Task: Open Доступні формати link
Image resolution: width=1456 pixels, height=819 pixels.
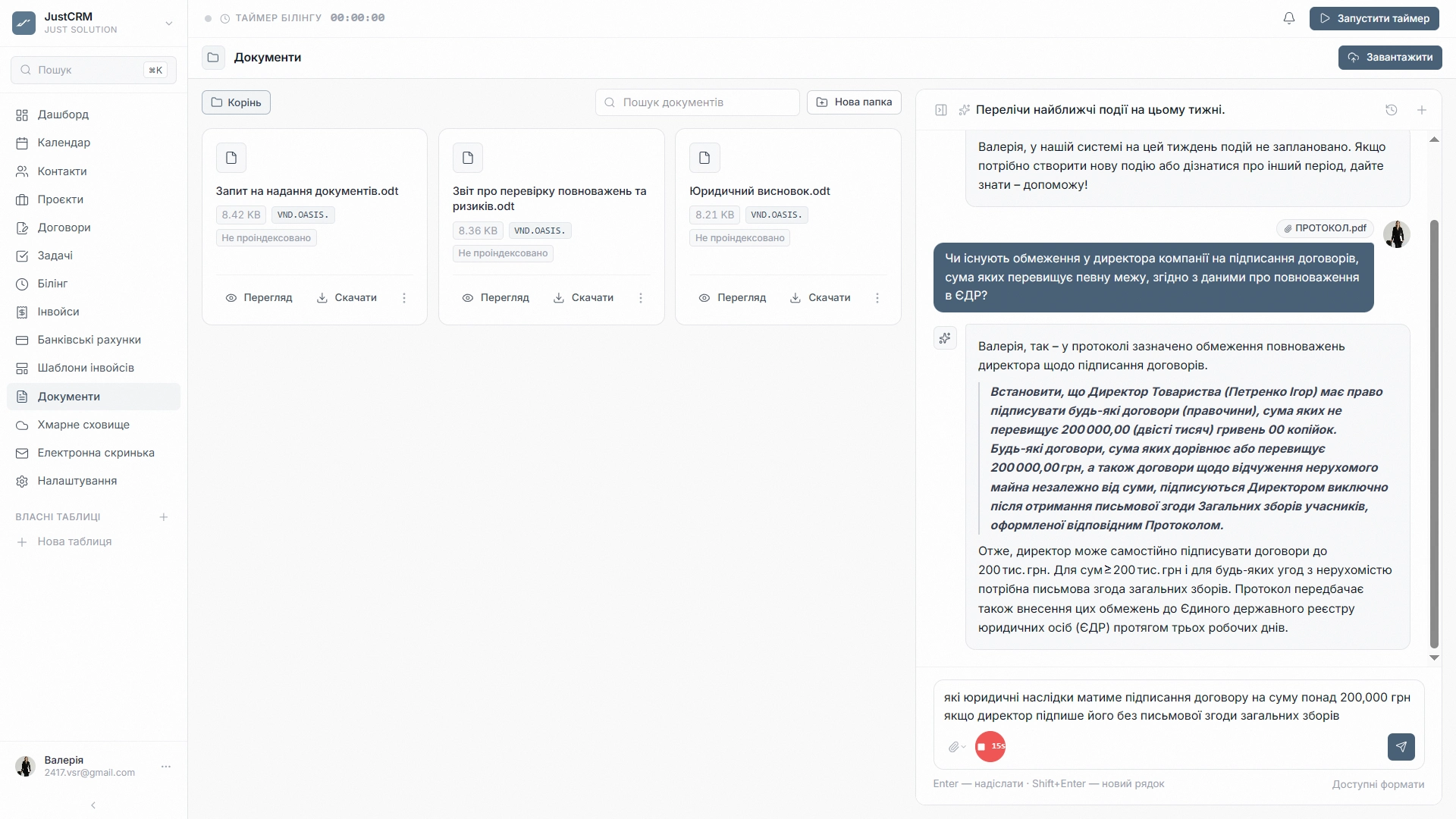Action: point(1378,784)
